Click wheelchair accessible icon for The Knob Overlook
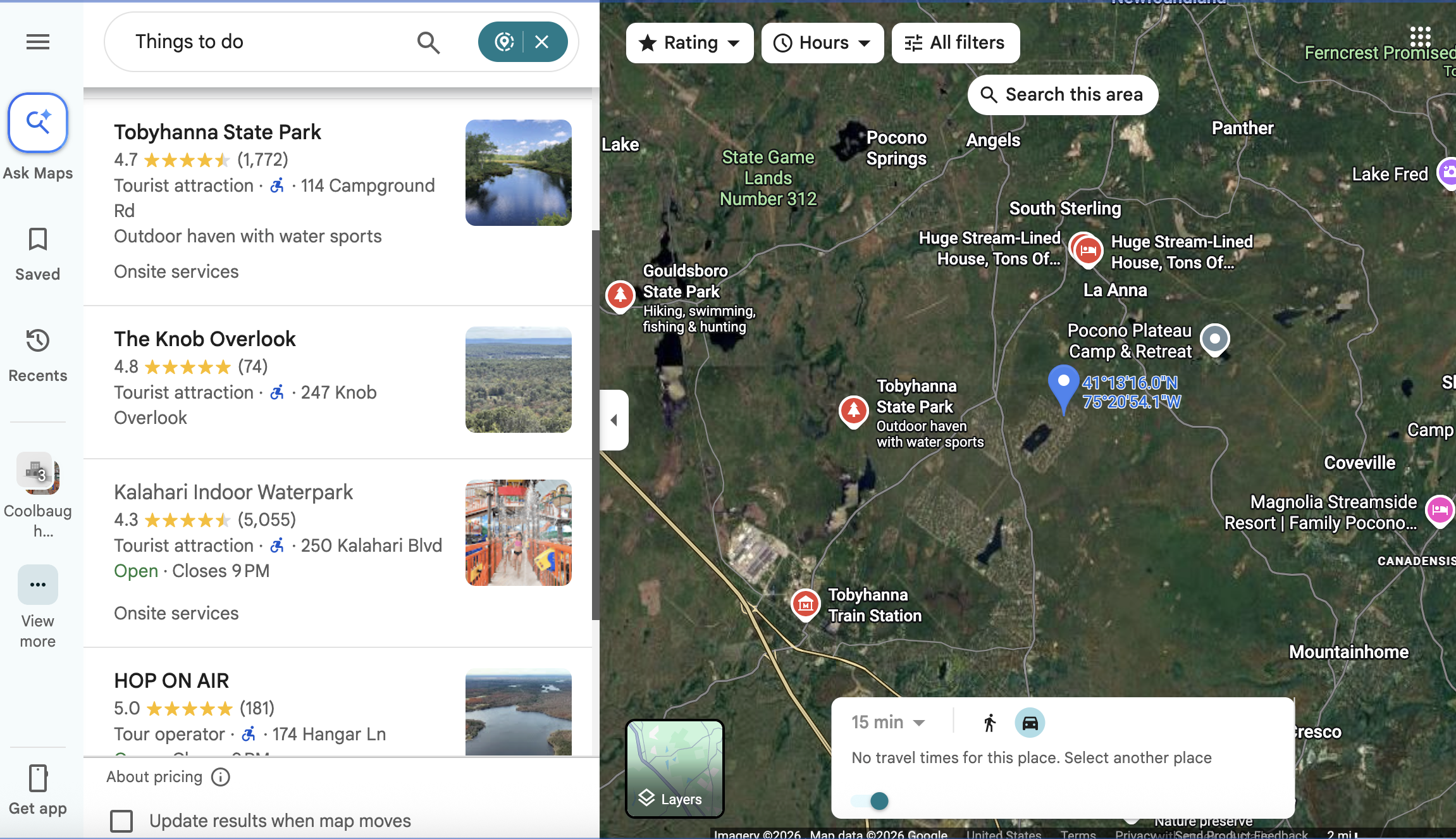 (277, 392)
